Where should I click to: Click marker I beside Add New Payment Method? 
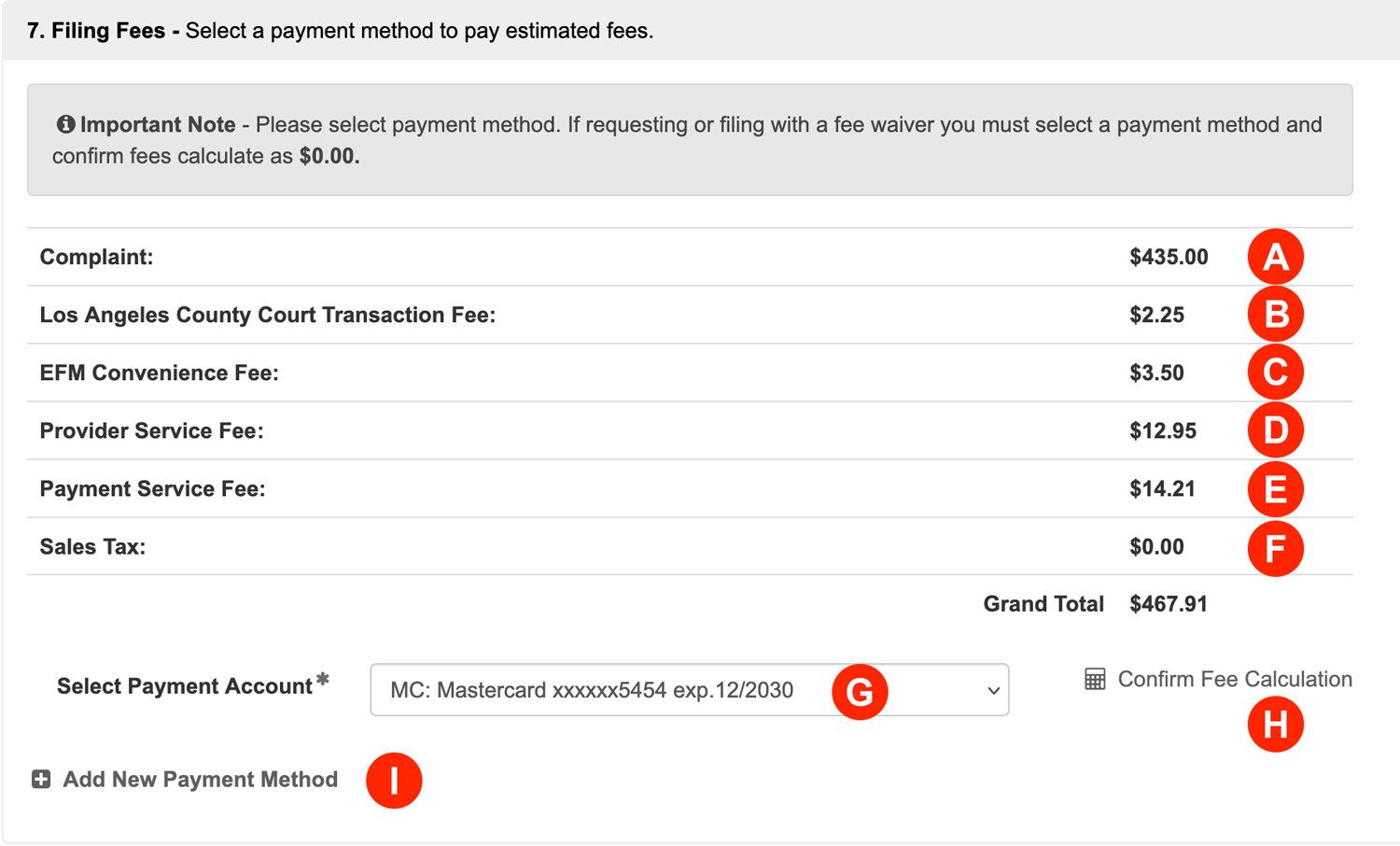click(394, 780)
